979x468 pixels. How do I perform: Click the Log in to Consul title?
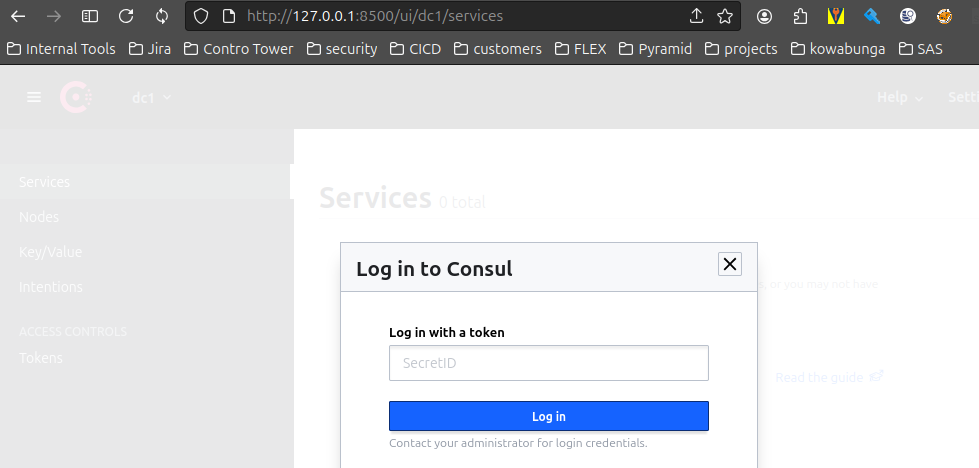[x=435, y=269]
